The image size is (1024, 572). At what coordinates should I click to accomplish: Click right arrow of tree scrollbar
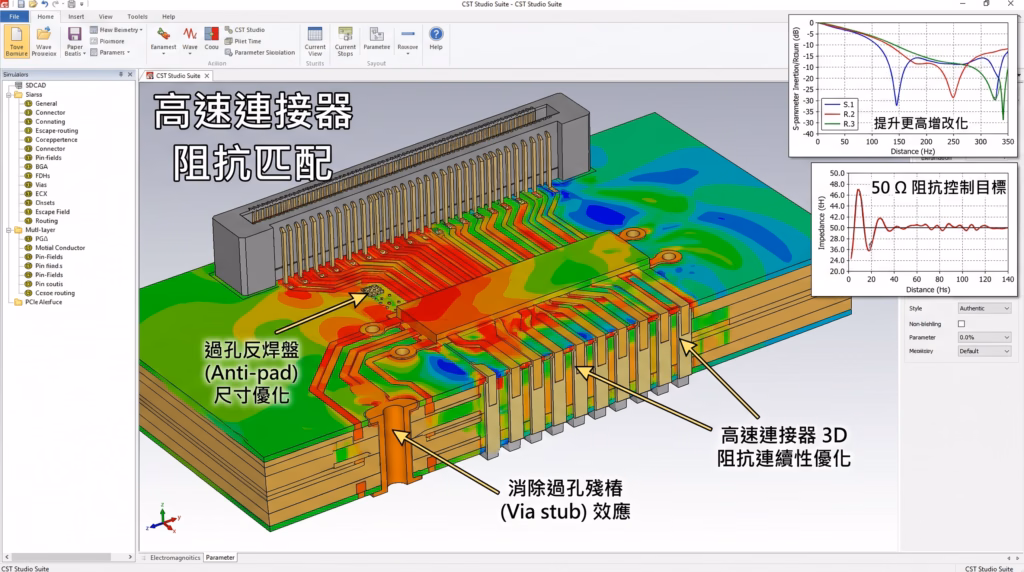tap(130, 557)
